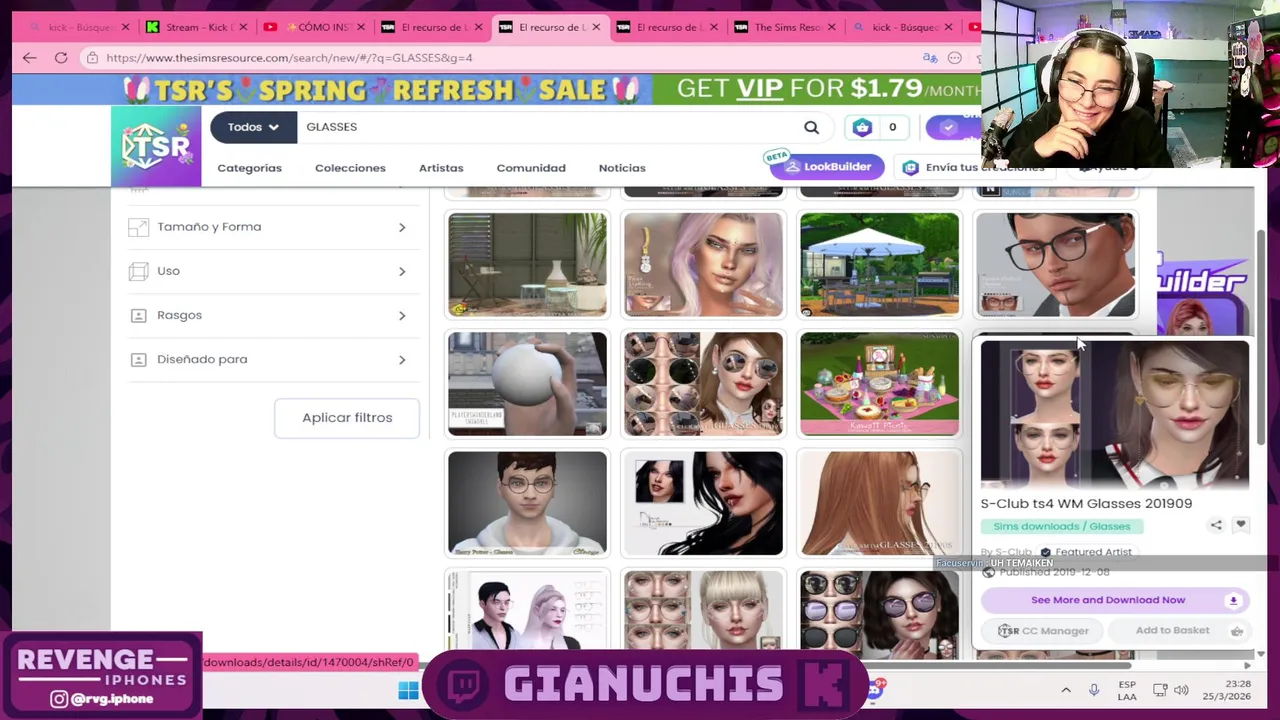This screenshot has width=1280, height=720.
Task: Click the browser URL address bar
Action: click(x=500, y=58)
